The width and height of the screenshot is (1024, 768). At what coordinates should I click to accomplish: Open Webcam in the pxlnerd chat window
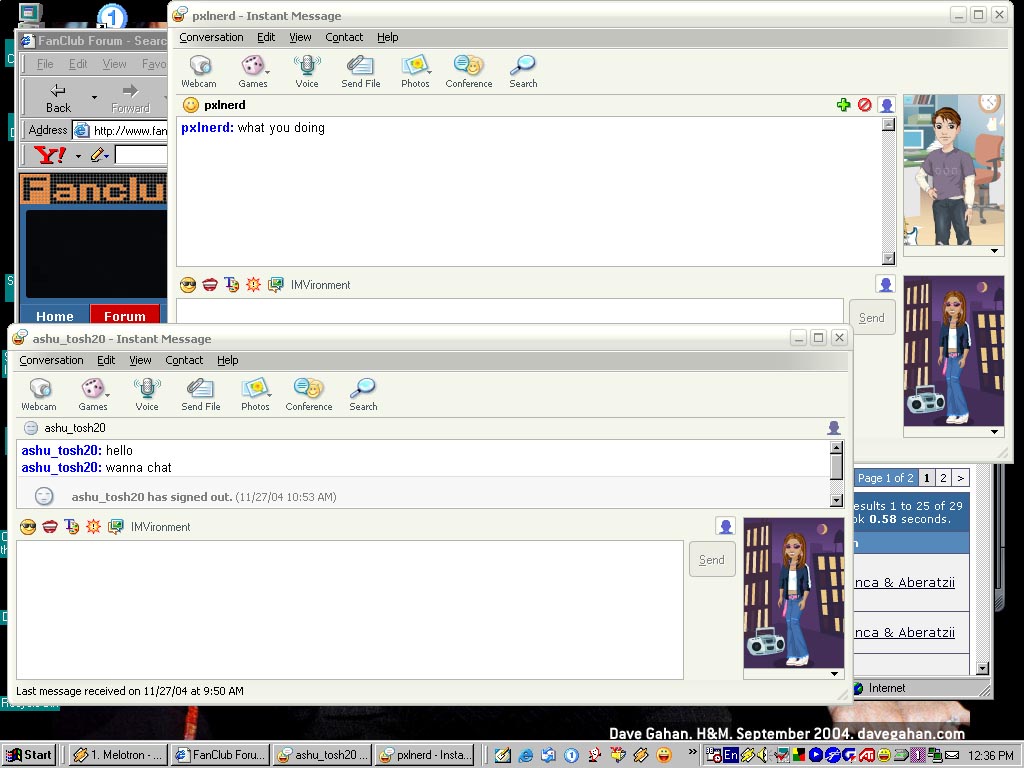199,71
